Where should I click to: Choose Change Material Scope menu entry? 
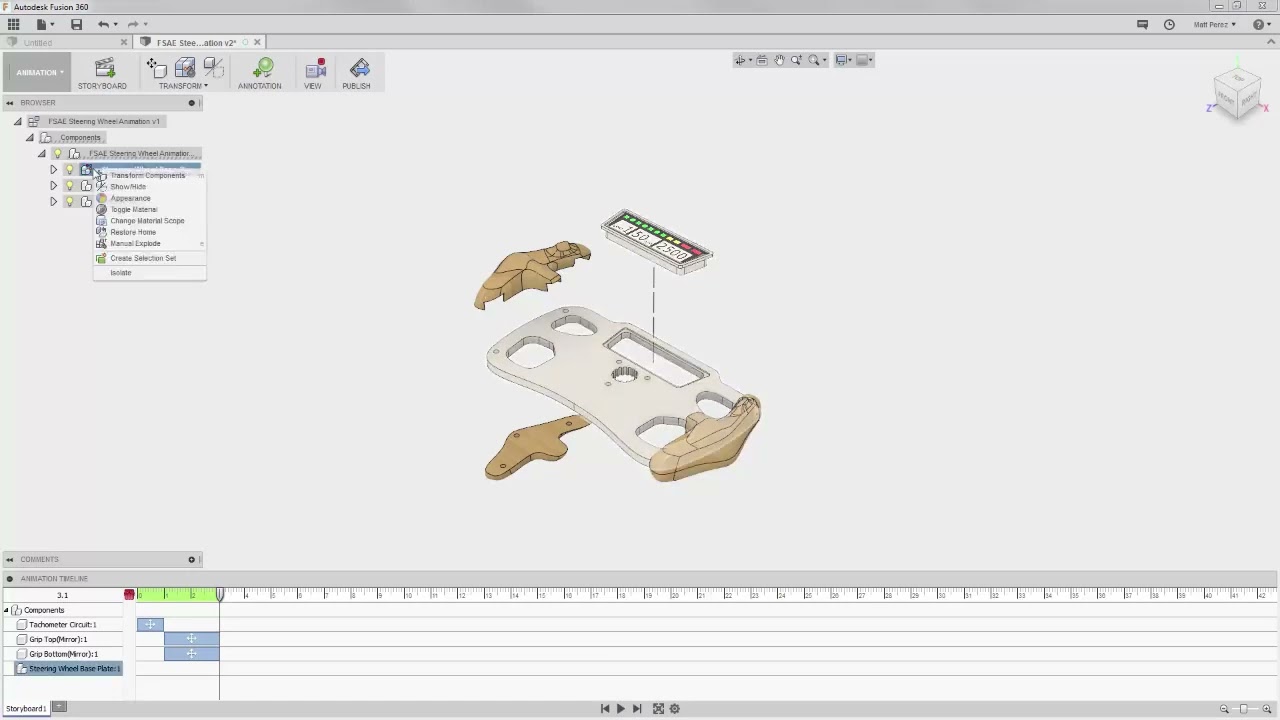coord(147,221)
